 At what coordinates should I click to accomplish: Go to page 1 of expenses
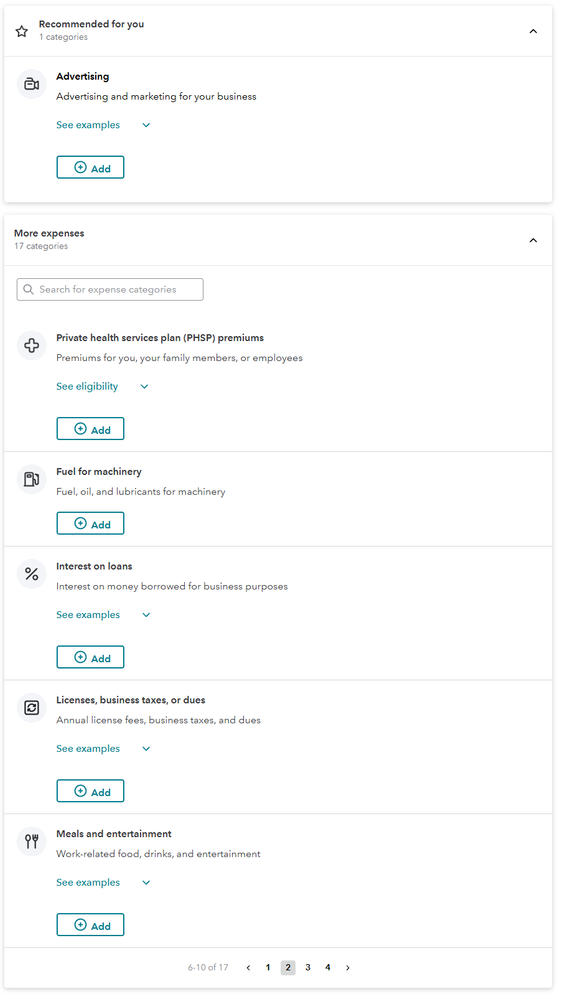point(268,967)
